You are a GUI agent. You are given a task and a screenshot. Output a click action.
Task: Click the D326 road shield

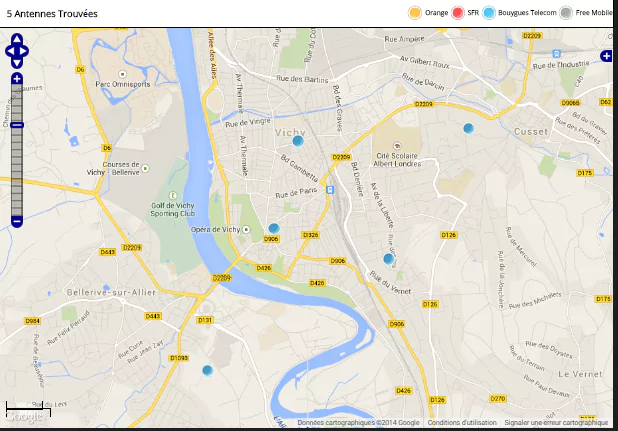coord(311,235)
